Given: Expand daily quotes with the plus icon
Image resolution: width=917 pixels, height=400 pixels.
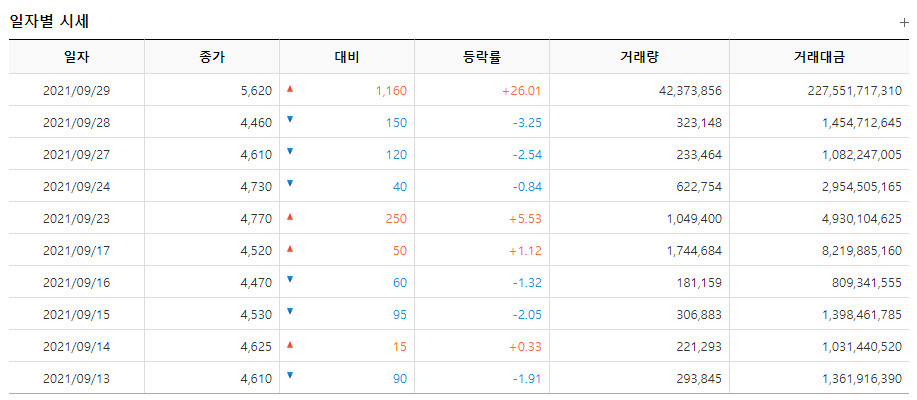Looking at the screenshot, I should (904, 23).
